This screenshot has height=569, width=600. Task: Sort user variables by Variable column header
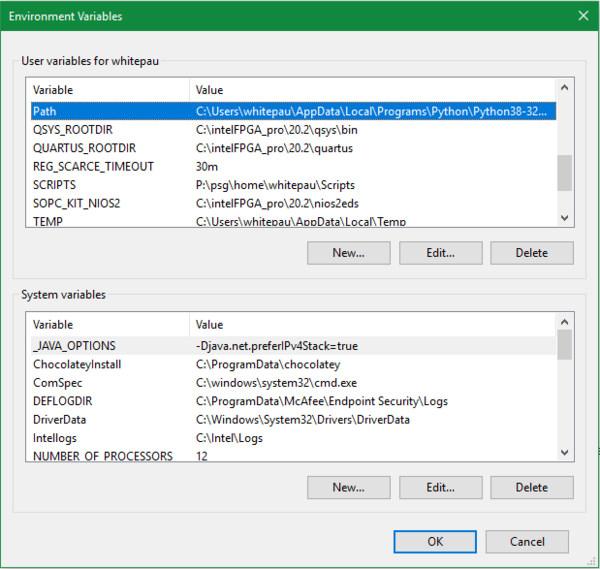(107, 90)
